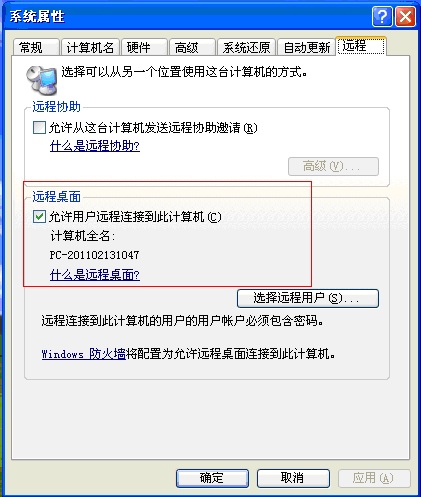Enable 允许从这台计算机发送远程协助邀请 checkbox
Viewport: 421px width, 497px height.
[39, 127]
